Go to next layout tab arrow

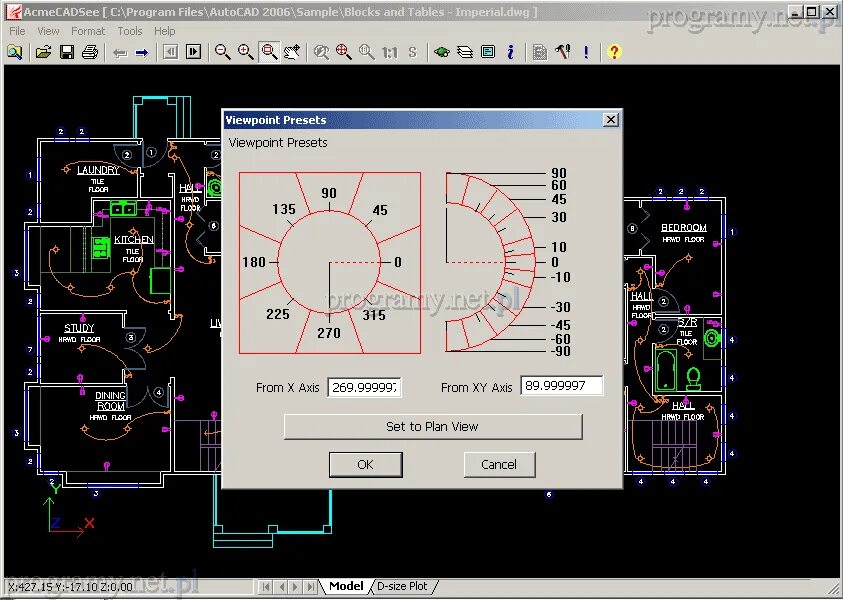click(295, 587)
